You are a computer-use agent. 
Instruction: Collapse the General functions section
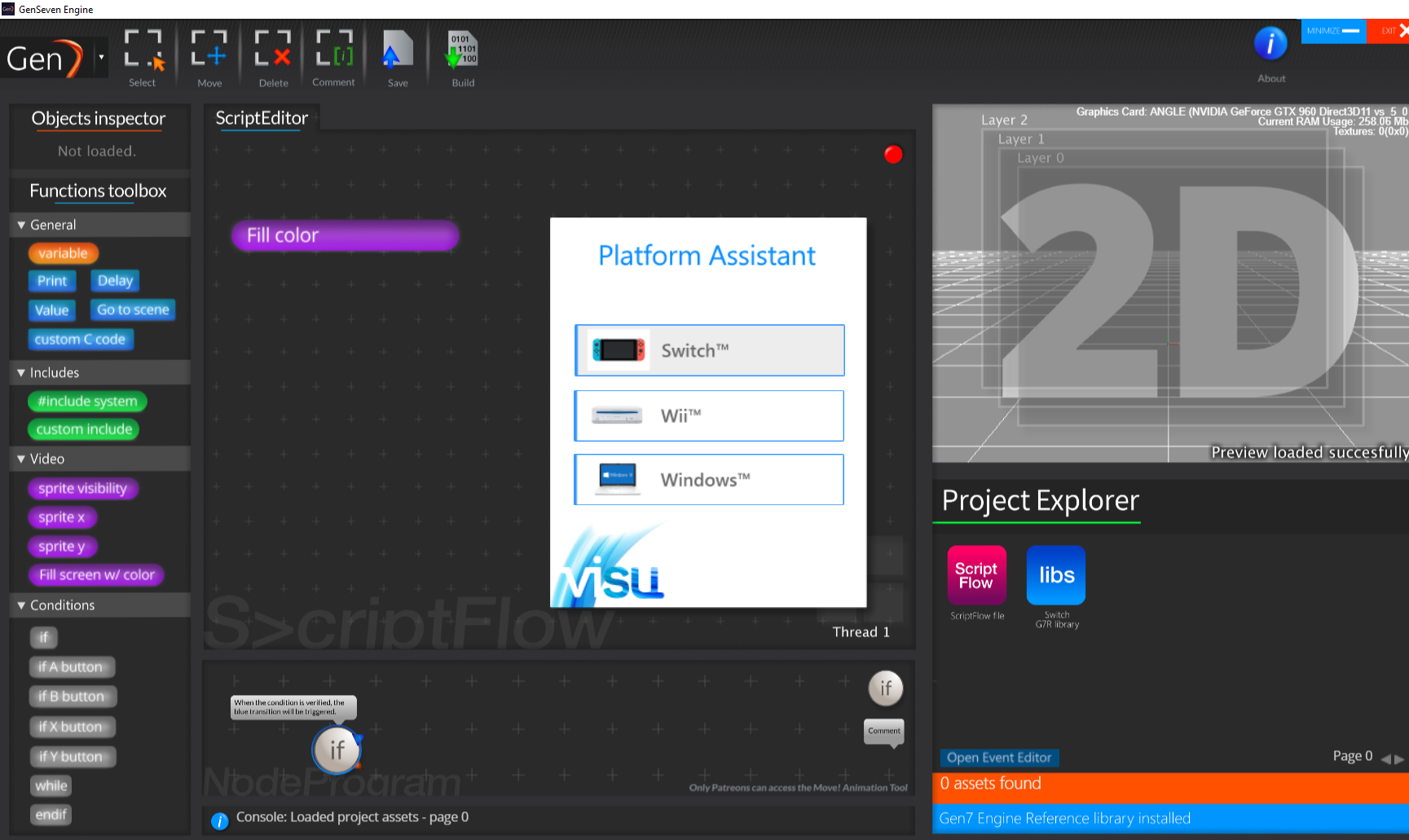click(21, 225)
